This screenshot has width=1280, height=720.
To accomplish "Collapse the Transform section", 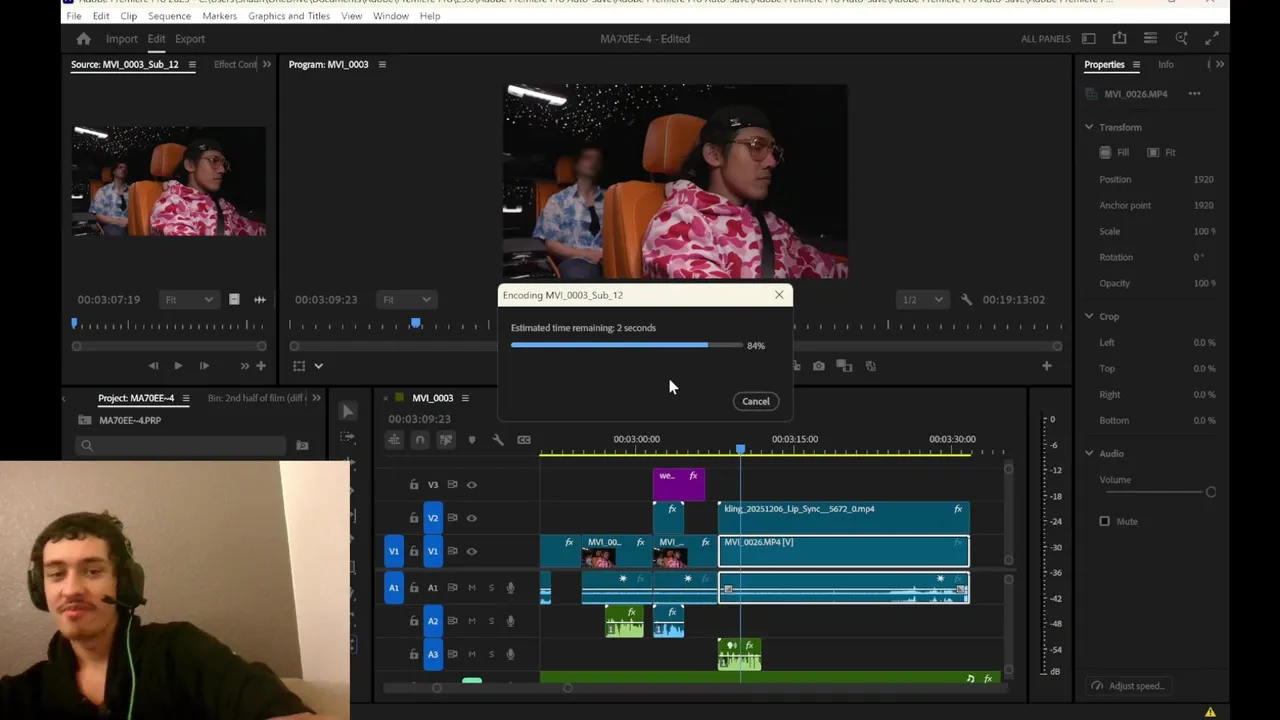I will [1089, 127].
